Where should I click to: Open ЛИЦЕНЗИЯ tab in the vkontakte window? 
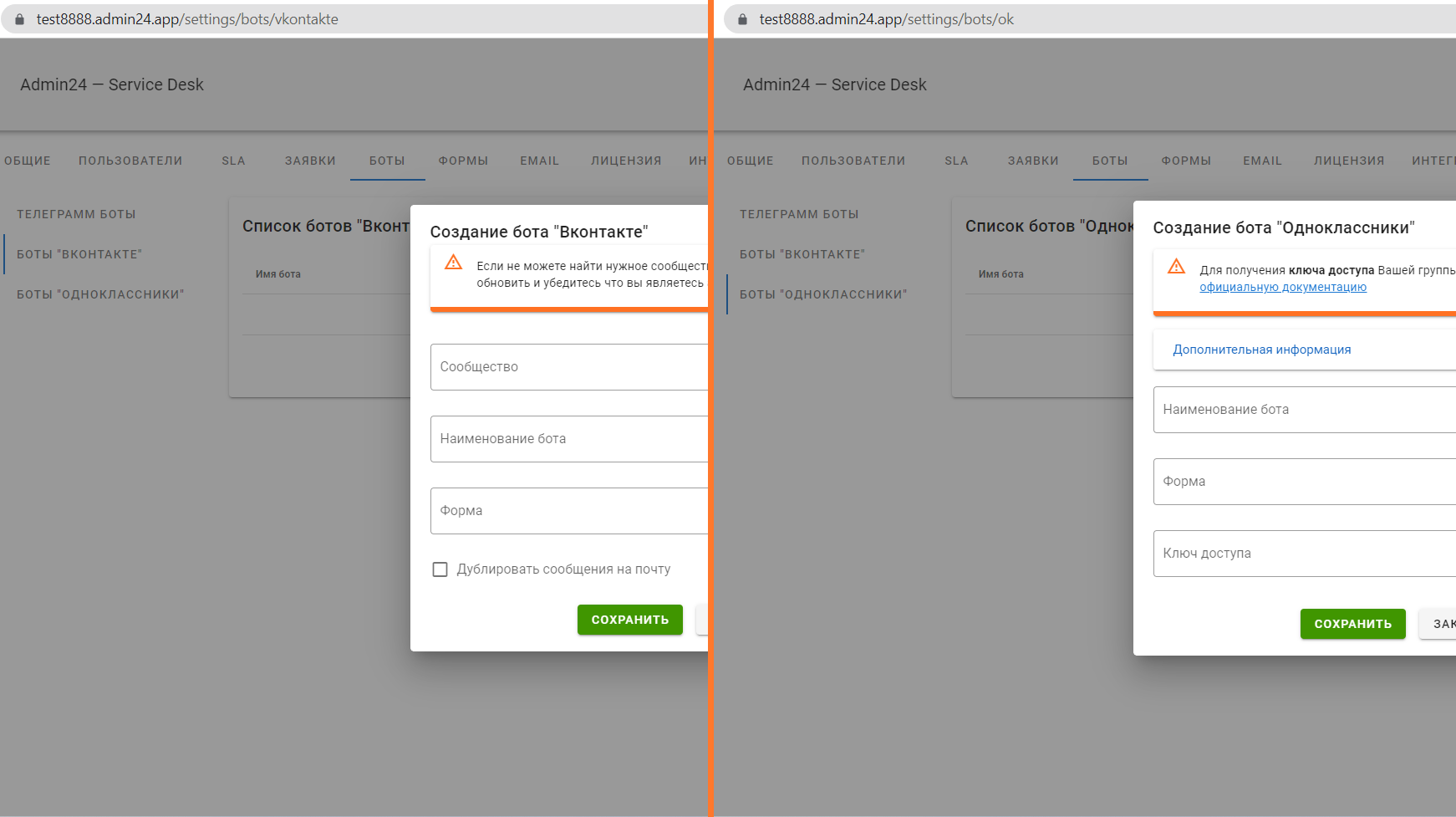point(627,161)
